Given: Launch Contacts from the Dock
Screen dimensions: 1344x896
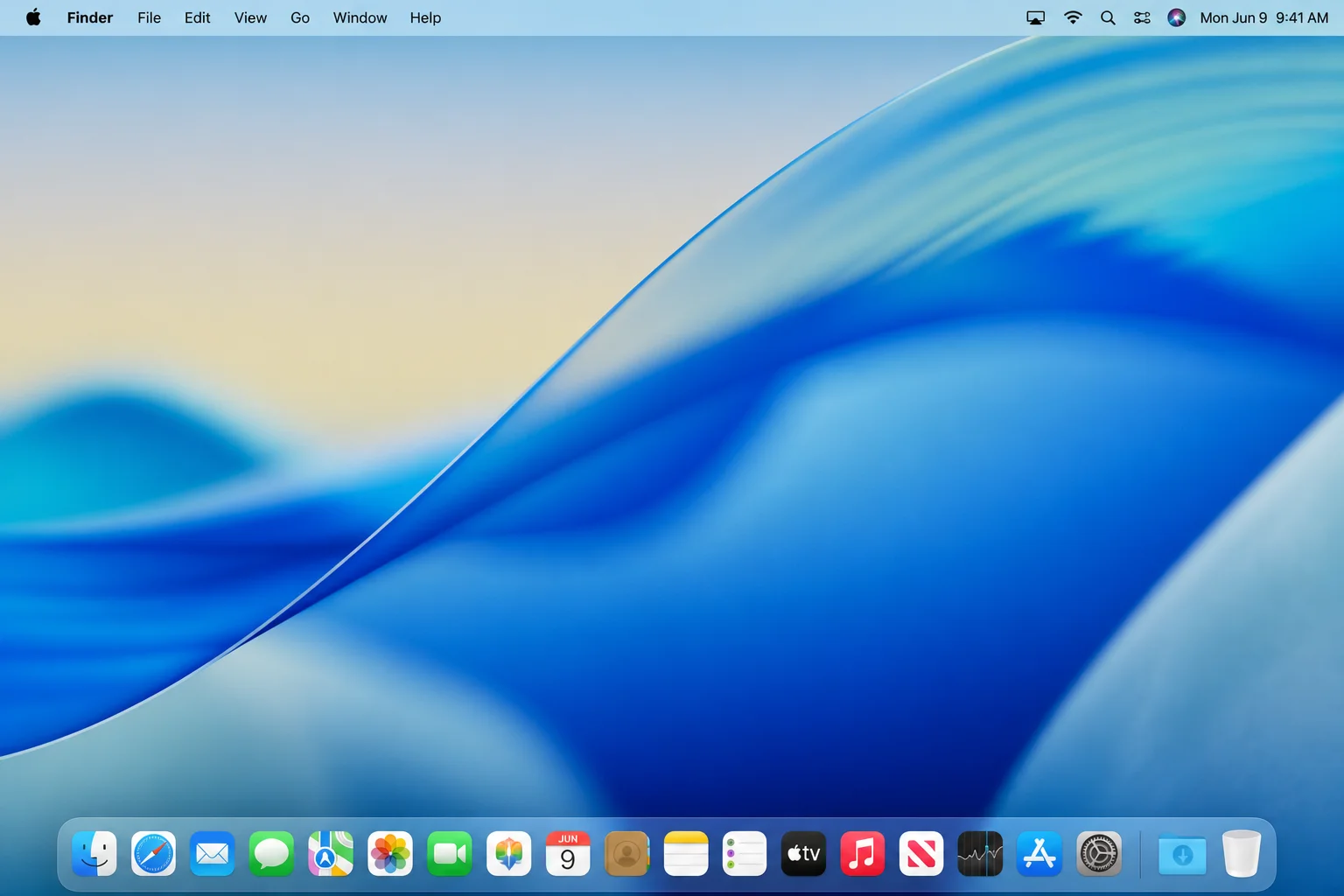Looking at the screenshot, I should [626, 853].
